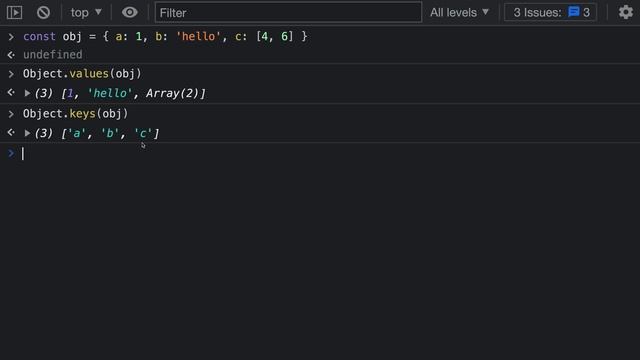Expand the [1, 'hello', Array(2)] result

pos(27,93)
